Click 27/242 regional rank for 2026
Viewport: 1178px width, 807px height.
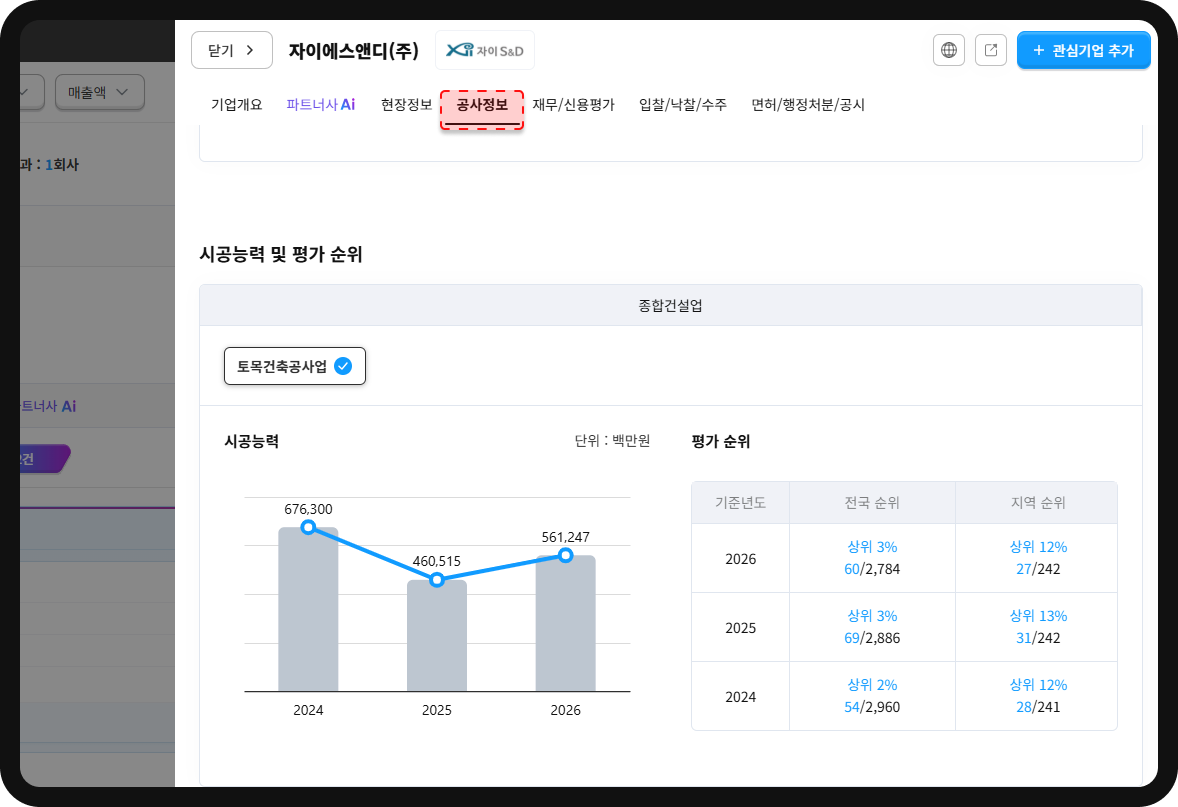click(x=1038, y=569)
